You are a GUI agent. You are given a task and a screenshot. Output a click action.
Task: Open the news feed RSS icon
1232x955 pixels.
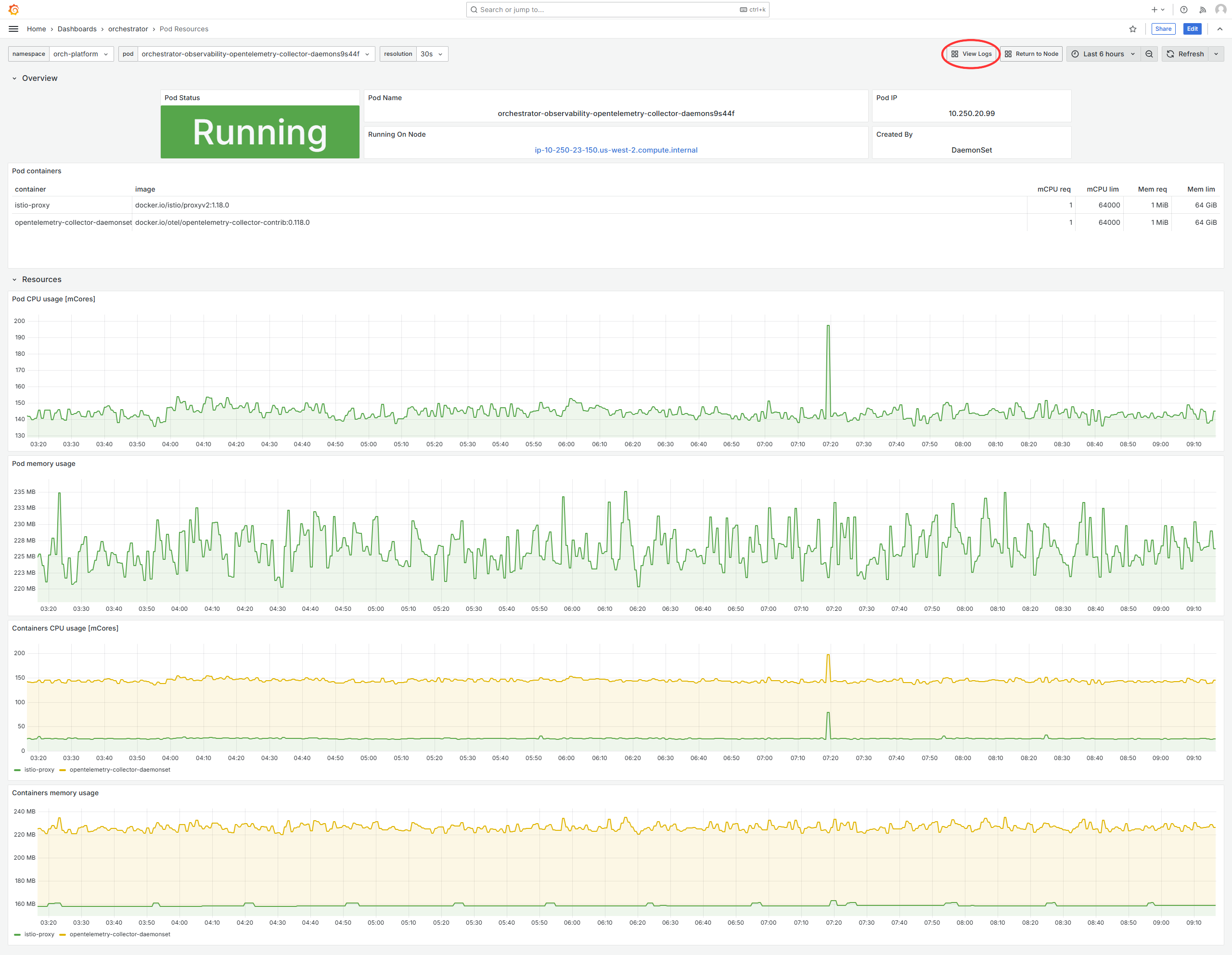1202,10
